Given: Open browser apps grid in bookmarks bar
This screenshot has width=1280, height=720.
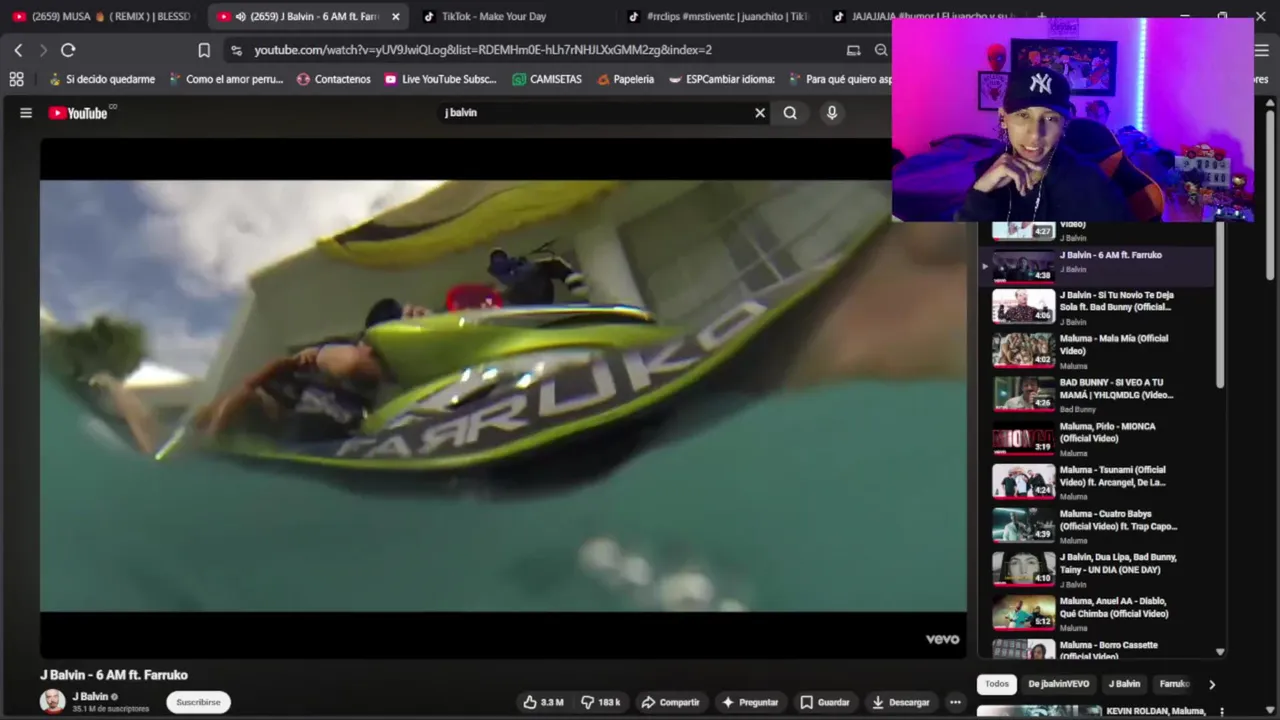Looking at the screenshot, I should tap(16, 79).
